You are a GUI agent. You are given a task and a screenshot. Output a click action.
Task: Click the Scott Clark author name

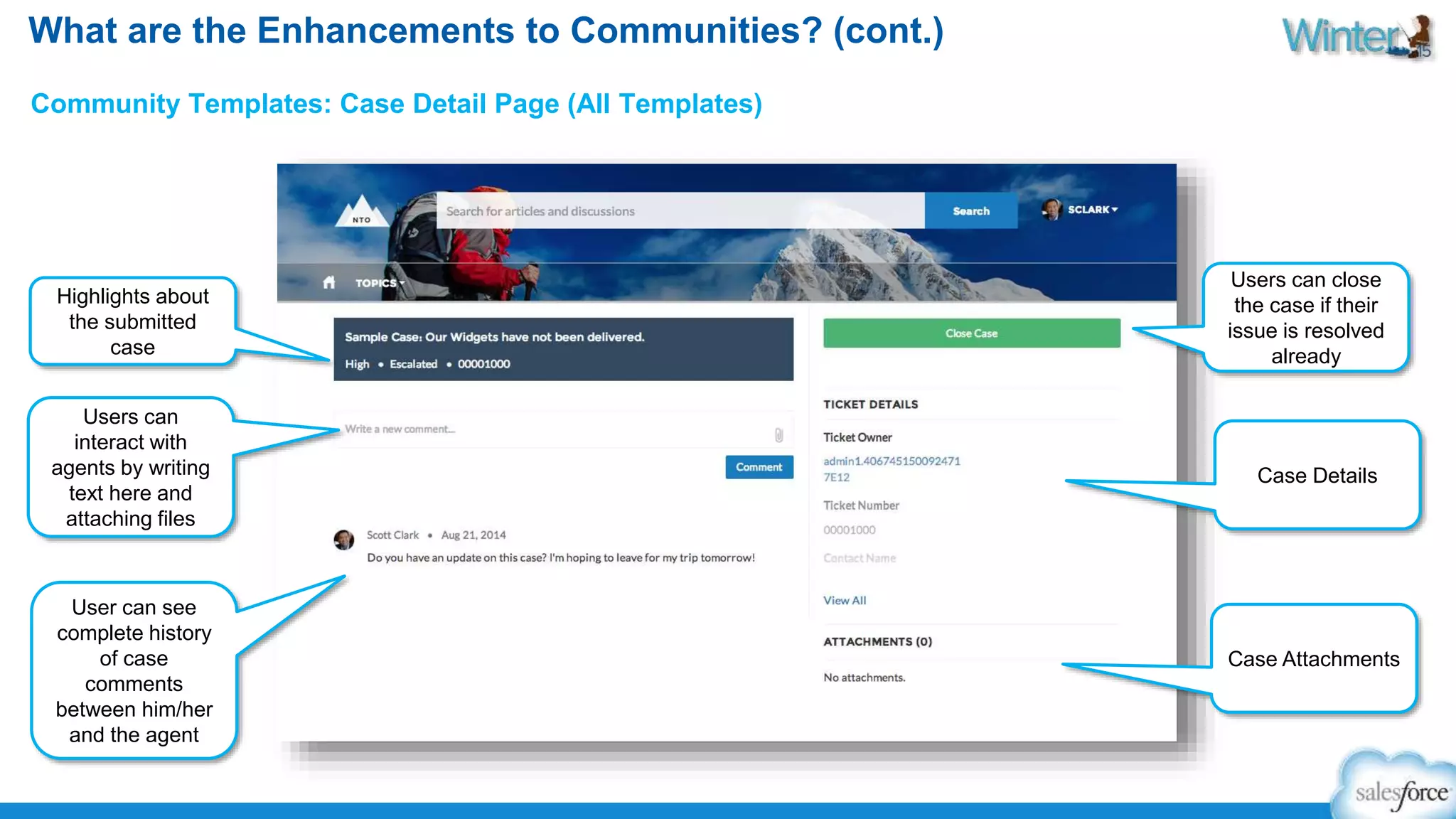(x=392, y=535)
